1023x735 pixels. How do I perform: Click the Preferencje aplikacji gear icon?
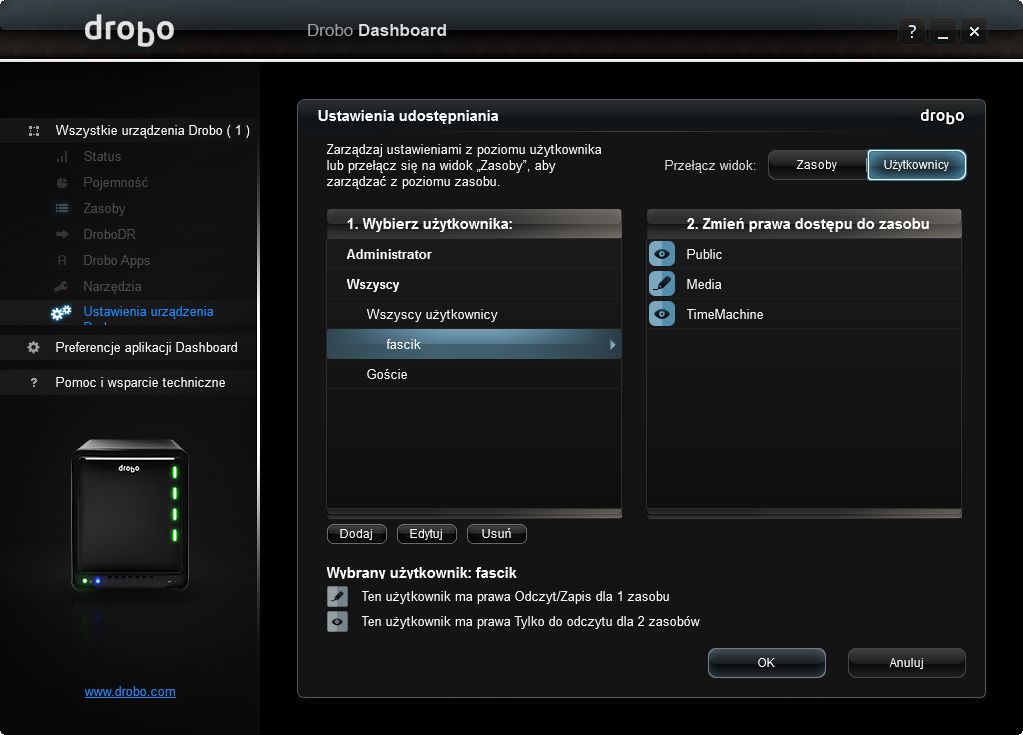[x=34, y=348]
